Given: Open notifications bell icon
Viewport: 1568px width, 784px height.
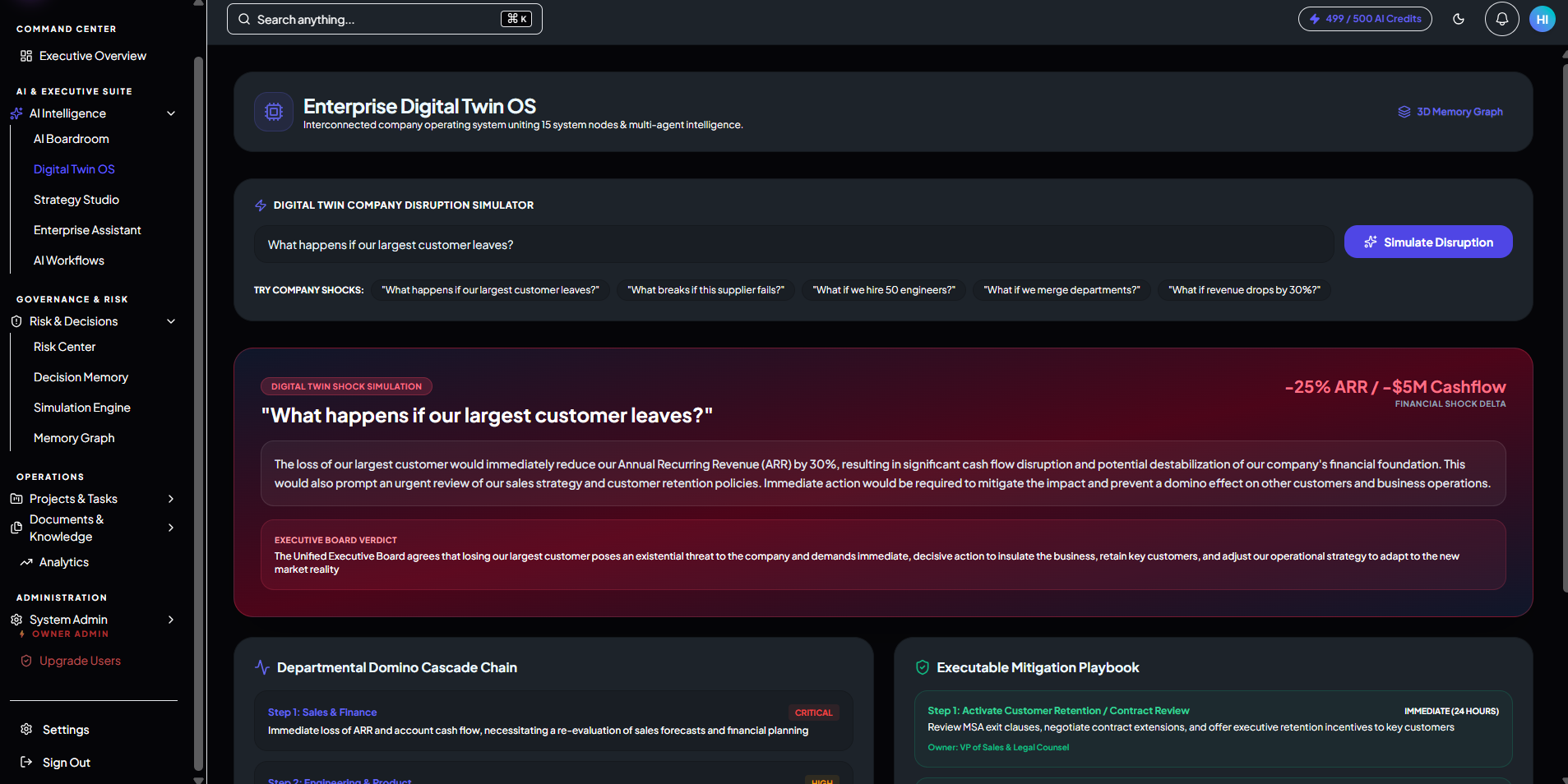Looking at the screenshot, I should tap(1502, 19).
